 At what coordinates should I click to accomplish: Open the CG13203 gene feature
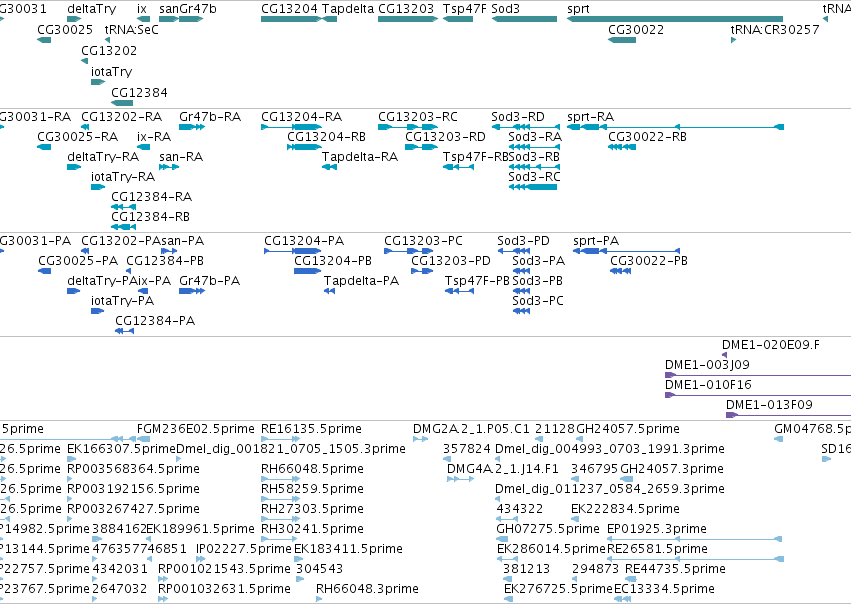coord(408,19)
